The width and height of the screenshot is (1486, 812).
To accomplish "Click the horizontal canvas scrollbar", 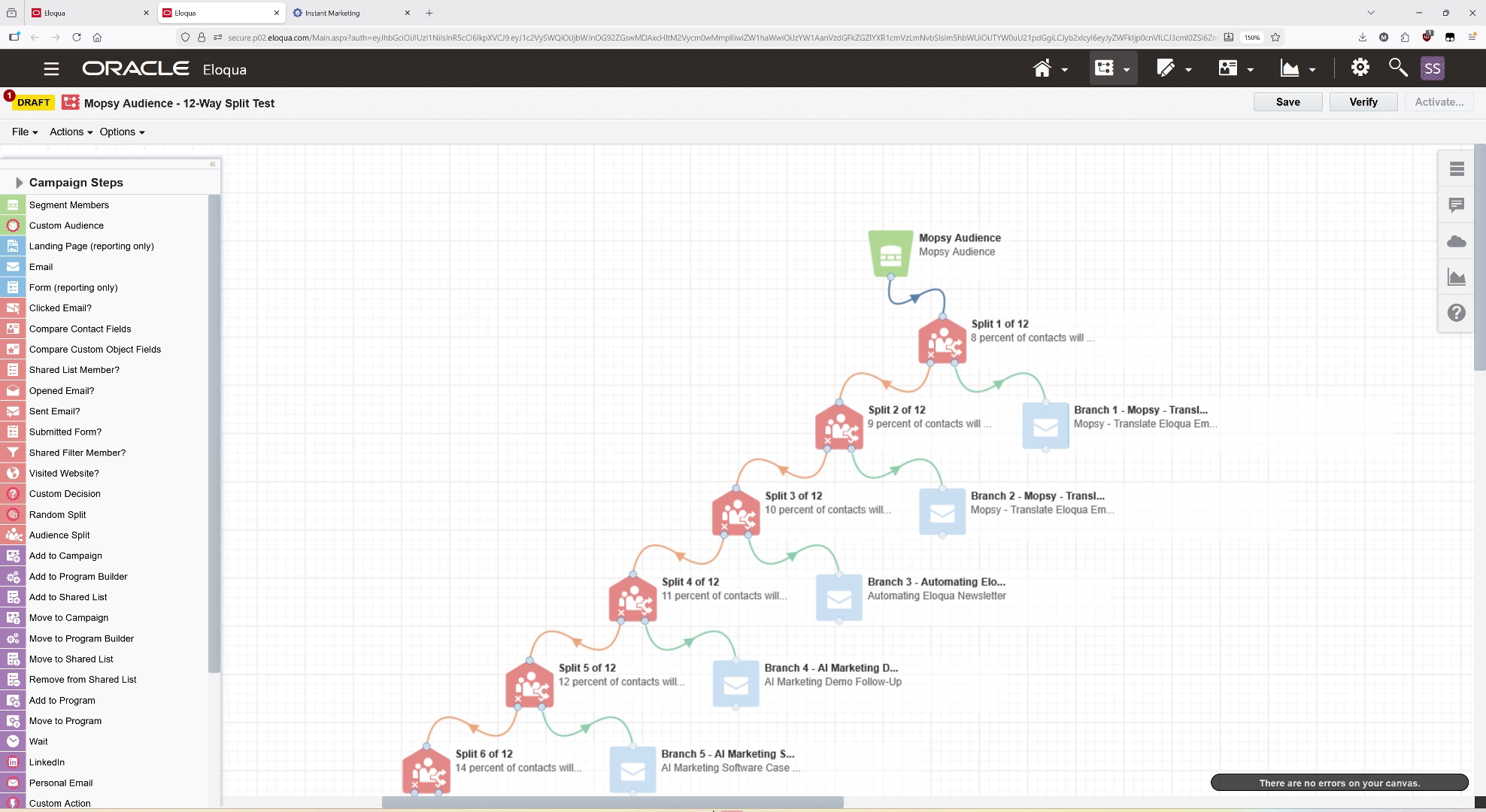I will pyautogui.click(x=613, y=802).
